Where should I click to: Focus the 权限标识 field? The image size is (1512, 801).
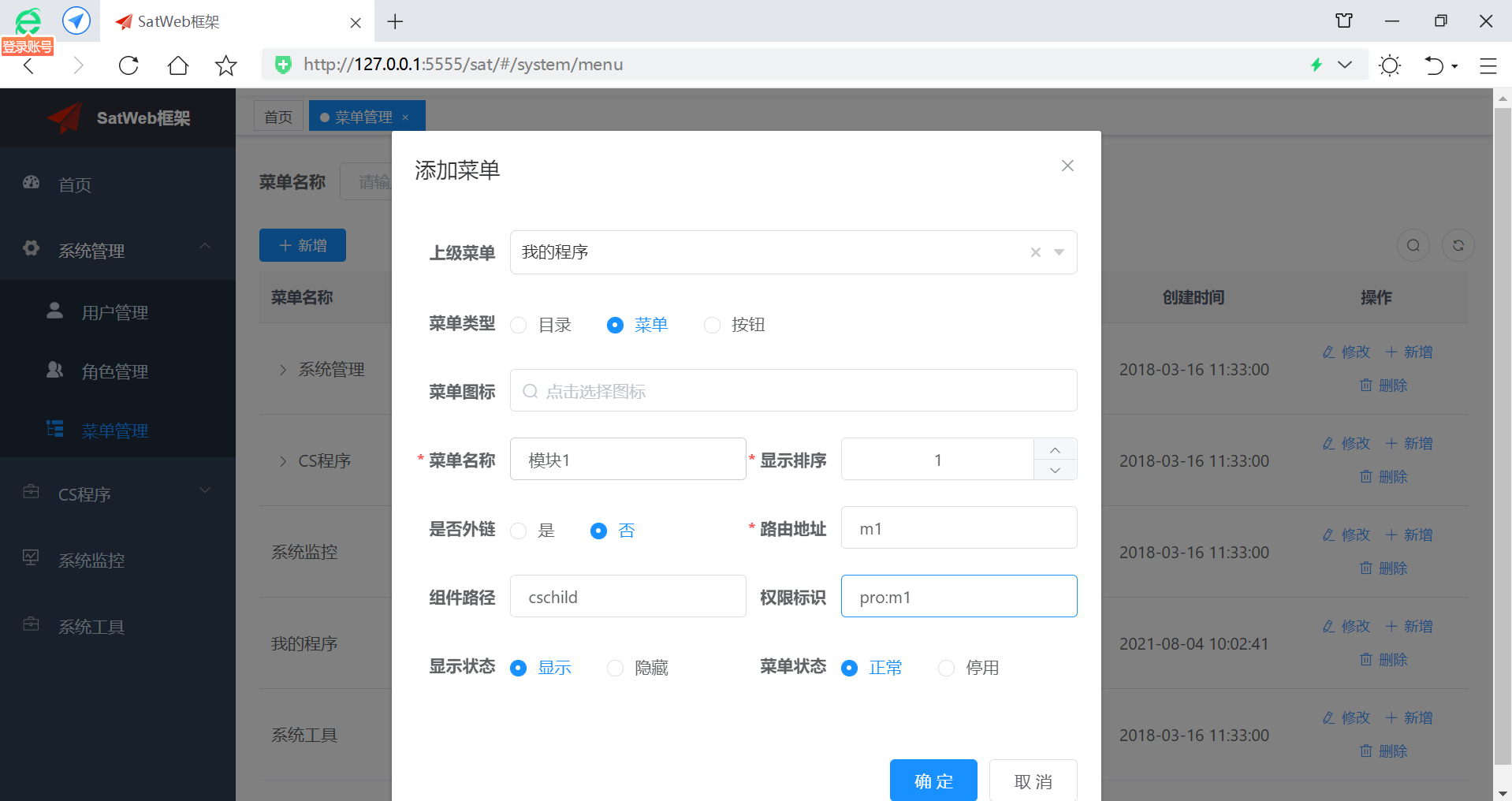[959, 596]
